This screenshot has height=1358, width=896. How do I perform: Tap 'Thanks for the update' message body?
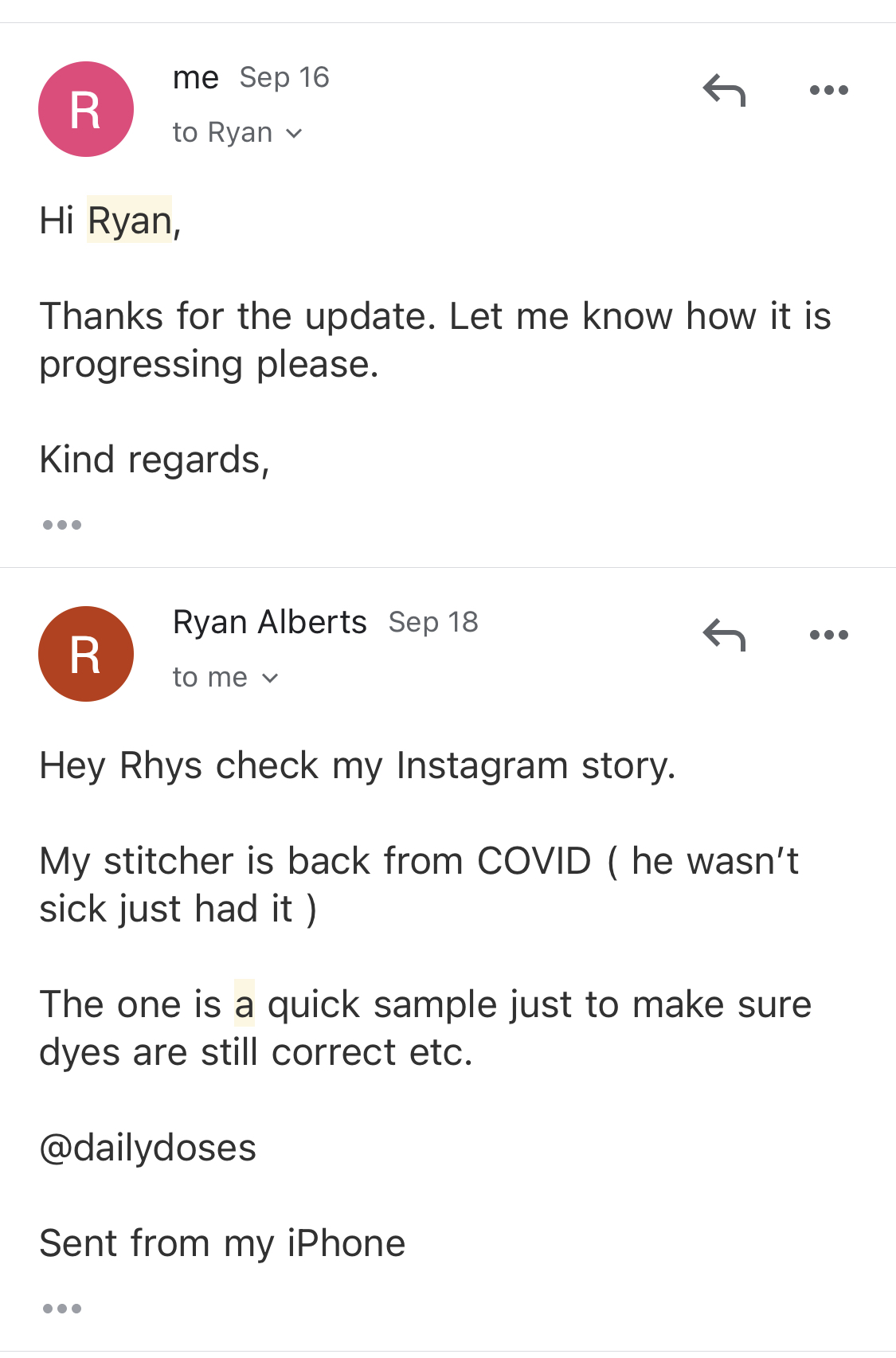click(435, 340)
